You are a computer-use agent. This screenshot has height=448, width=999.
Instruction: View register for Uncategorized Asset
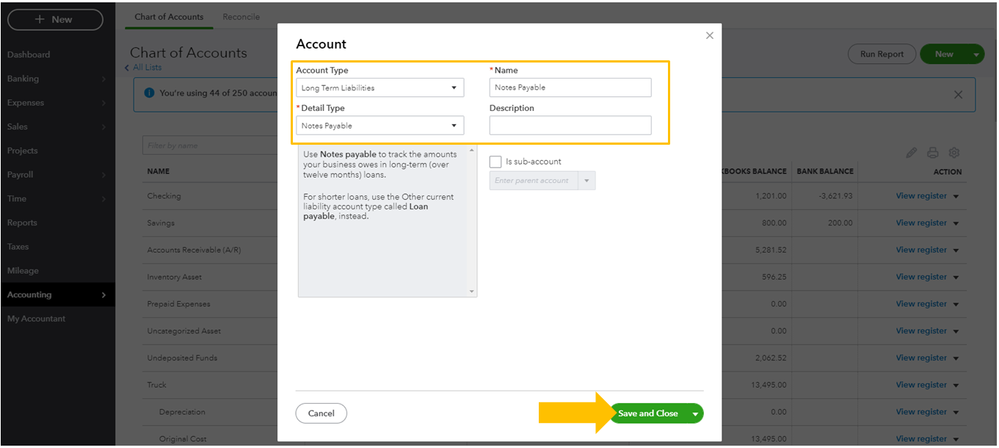[921, 331]
